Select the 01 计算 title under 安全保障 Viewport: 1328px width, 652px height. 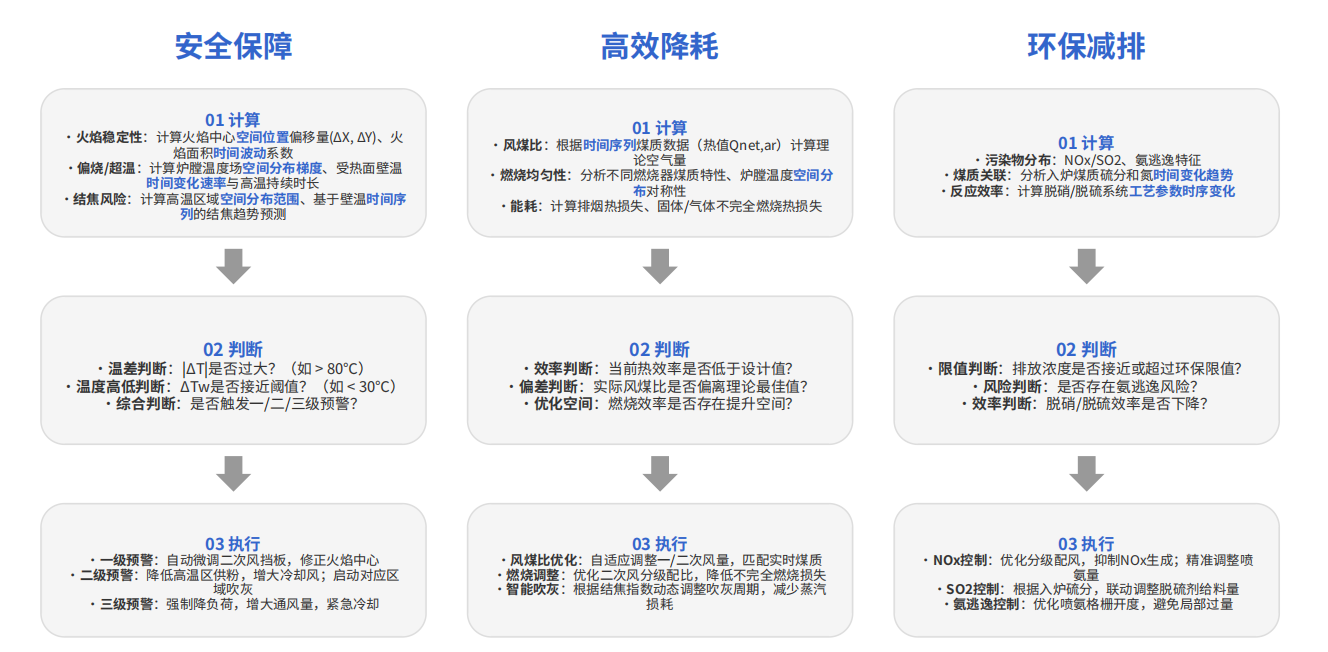[233, 120]
